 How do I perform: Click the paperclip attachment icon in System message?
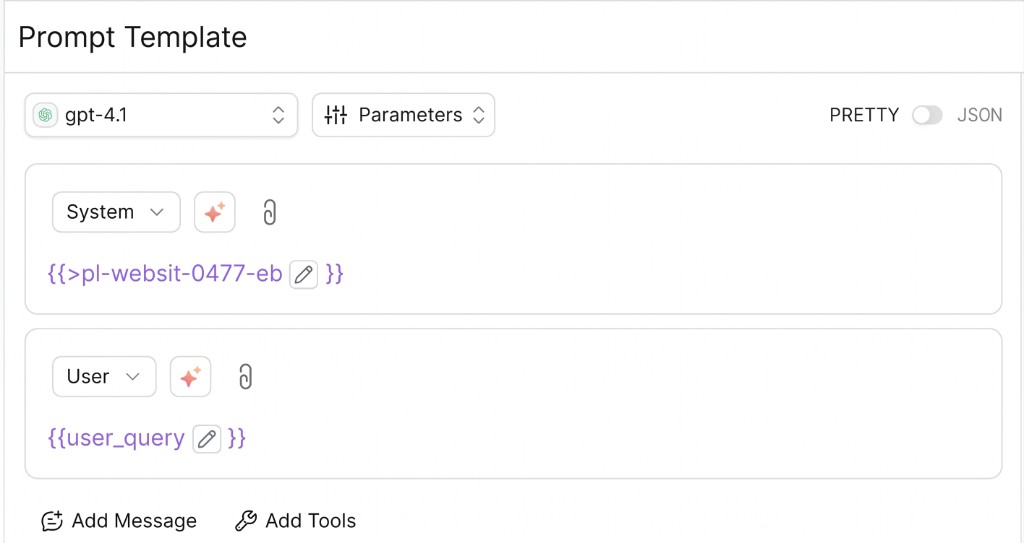(270, 212)
